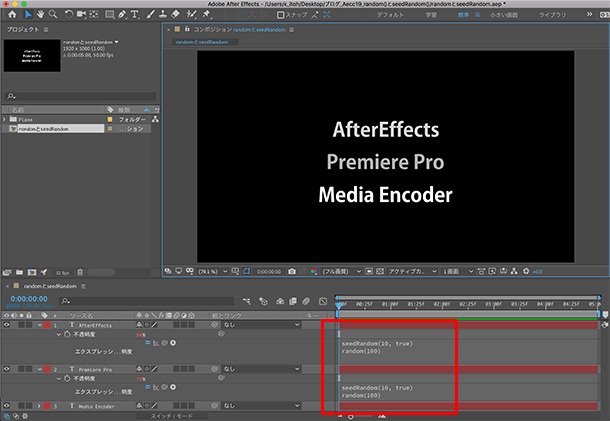Select the Pen tool

(122, 14)
